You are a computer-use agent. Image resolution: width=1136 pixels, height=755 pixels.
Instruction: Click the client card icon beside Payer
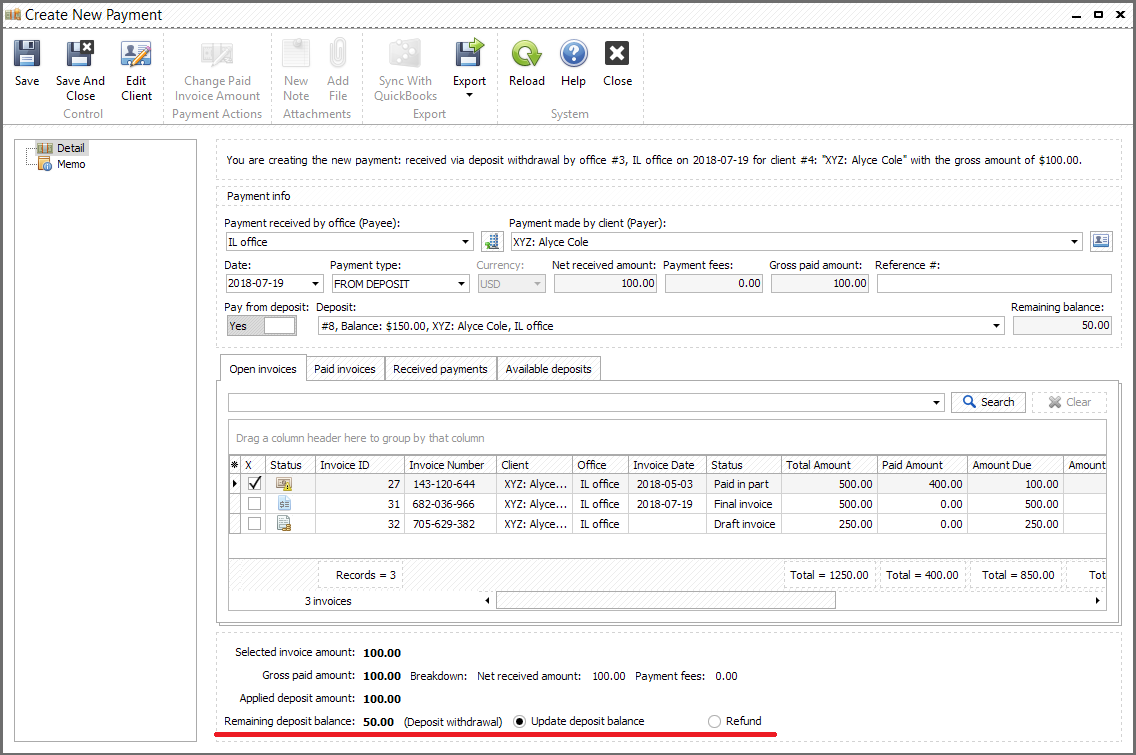(x=1101, y=241)
